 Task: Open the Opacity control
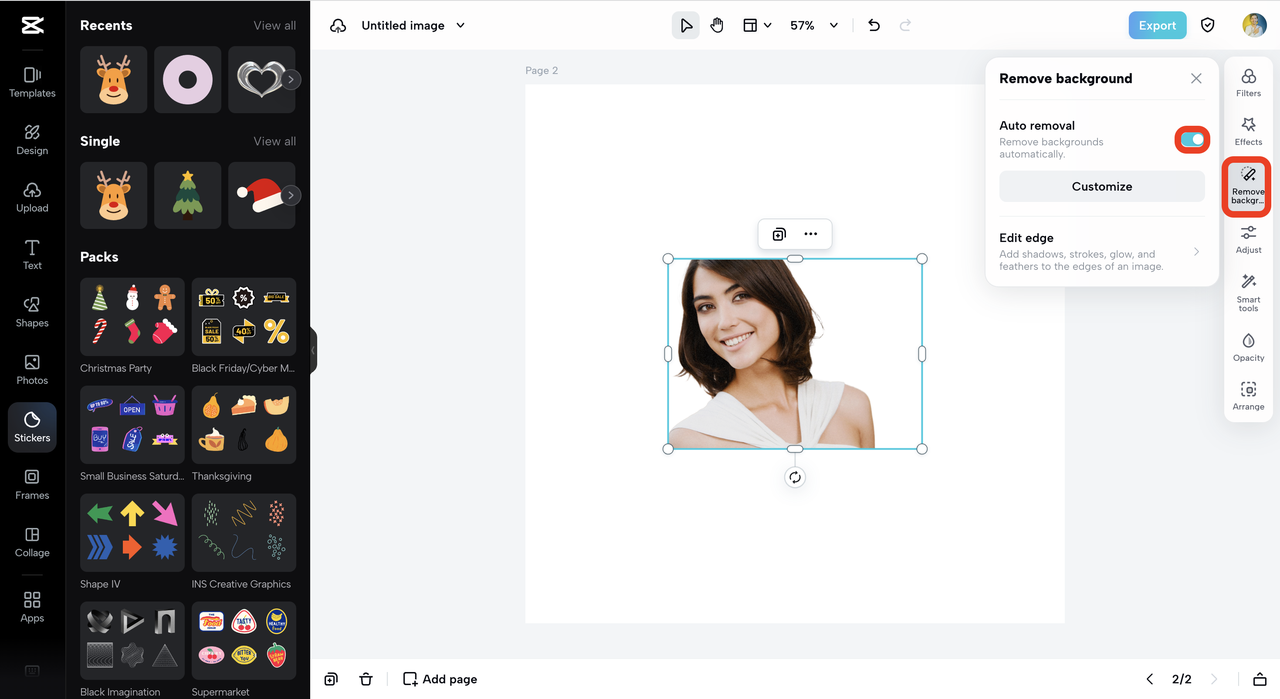click(x=1248, y=347)
